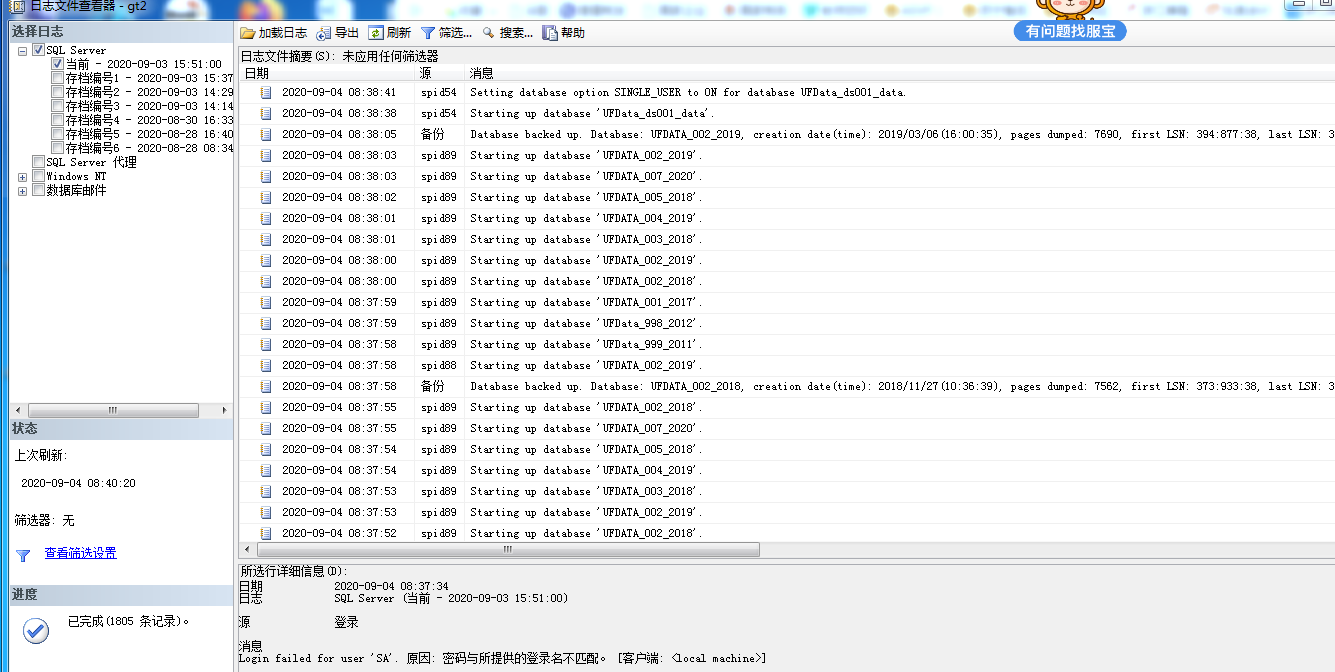Enable the Windows NT log checkbox
Image resolution: width=1335 pixels, height=672 pixels.
click(x=38, y=176)
